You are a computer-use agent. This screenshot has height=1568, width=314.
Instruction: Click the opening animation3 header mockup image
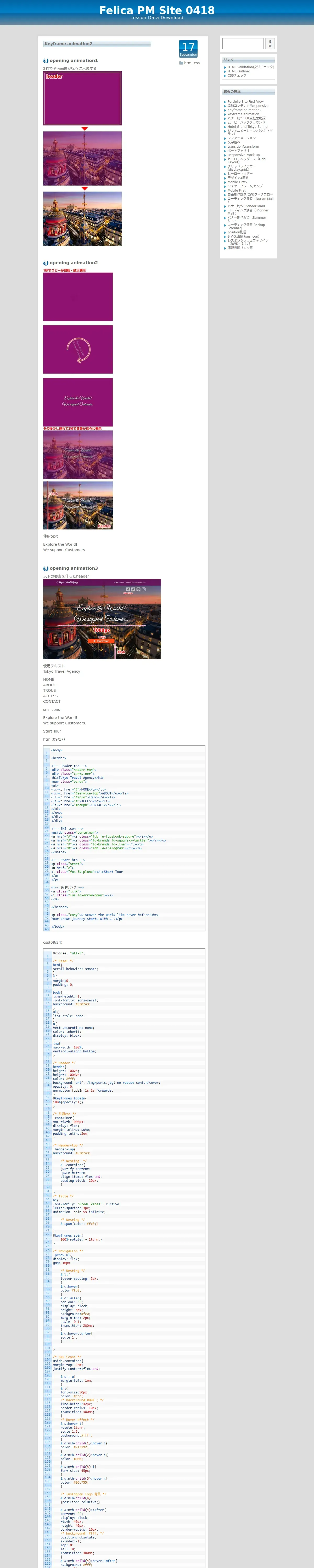coord(102,619)
